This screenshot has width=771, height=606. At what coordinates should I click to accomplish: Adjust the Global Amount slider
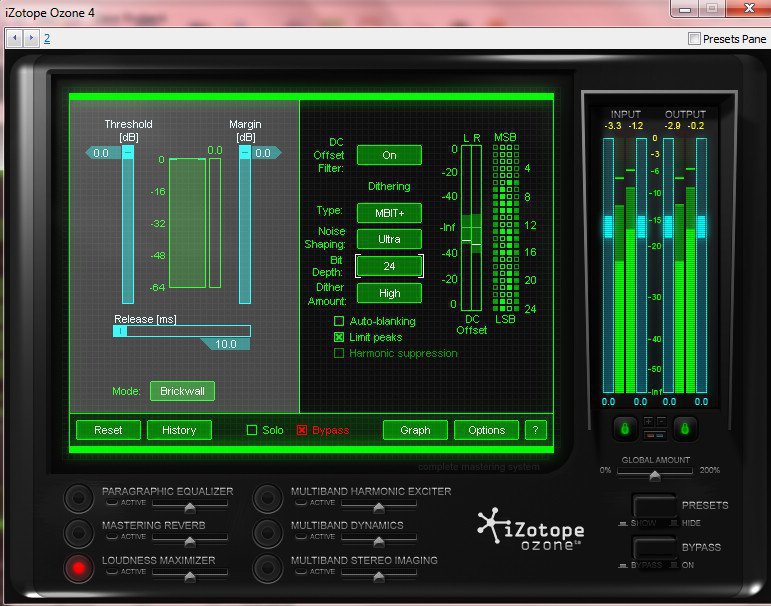654,473
